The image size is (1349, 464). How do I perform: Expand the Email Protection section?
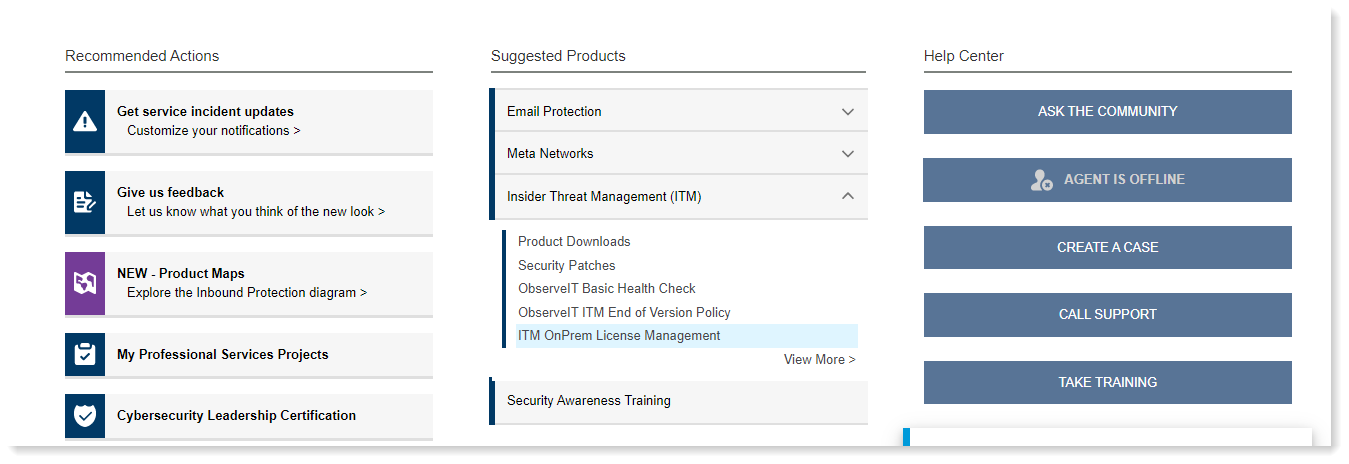tap(848, 112)
